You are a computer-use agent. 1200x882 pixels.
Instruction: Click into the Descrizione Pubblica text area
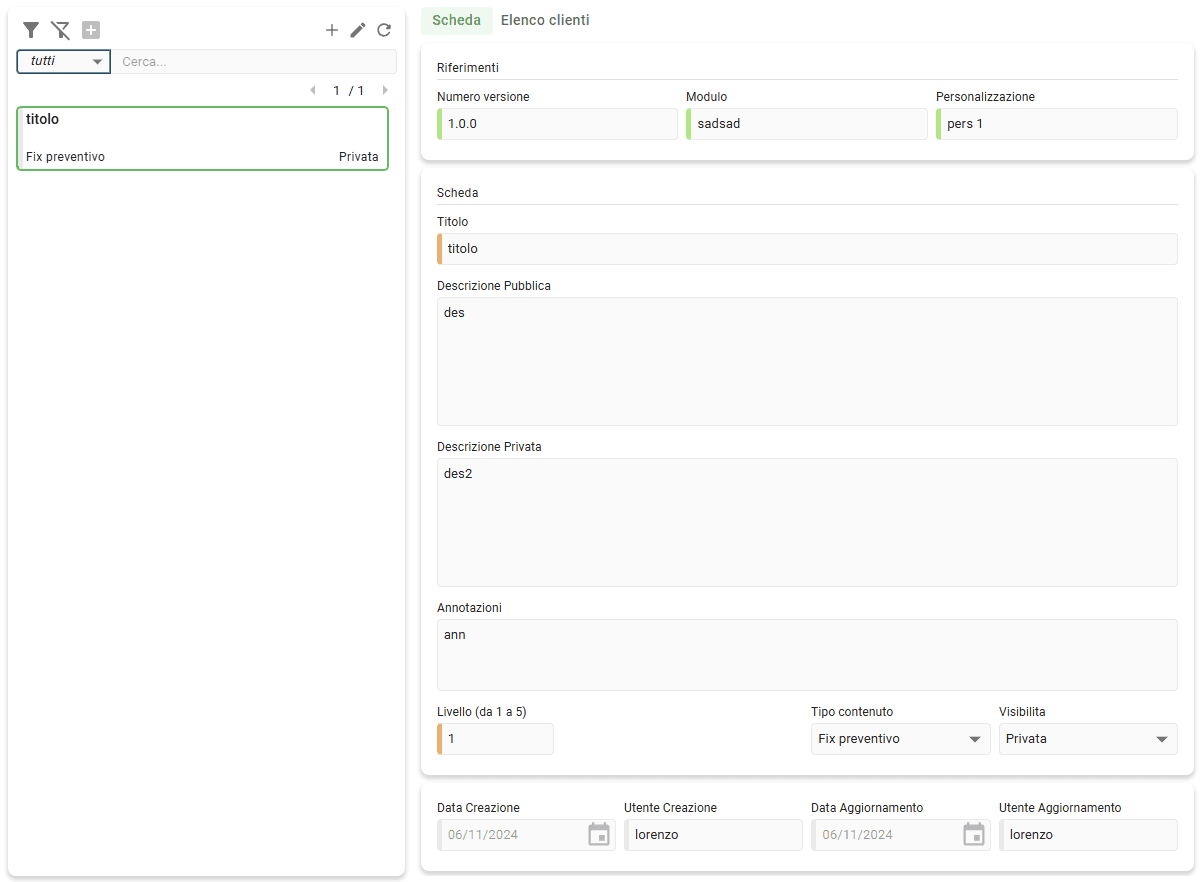tap(807, 361)
